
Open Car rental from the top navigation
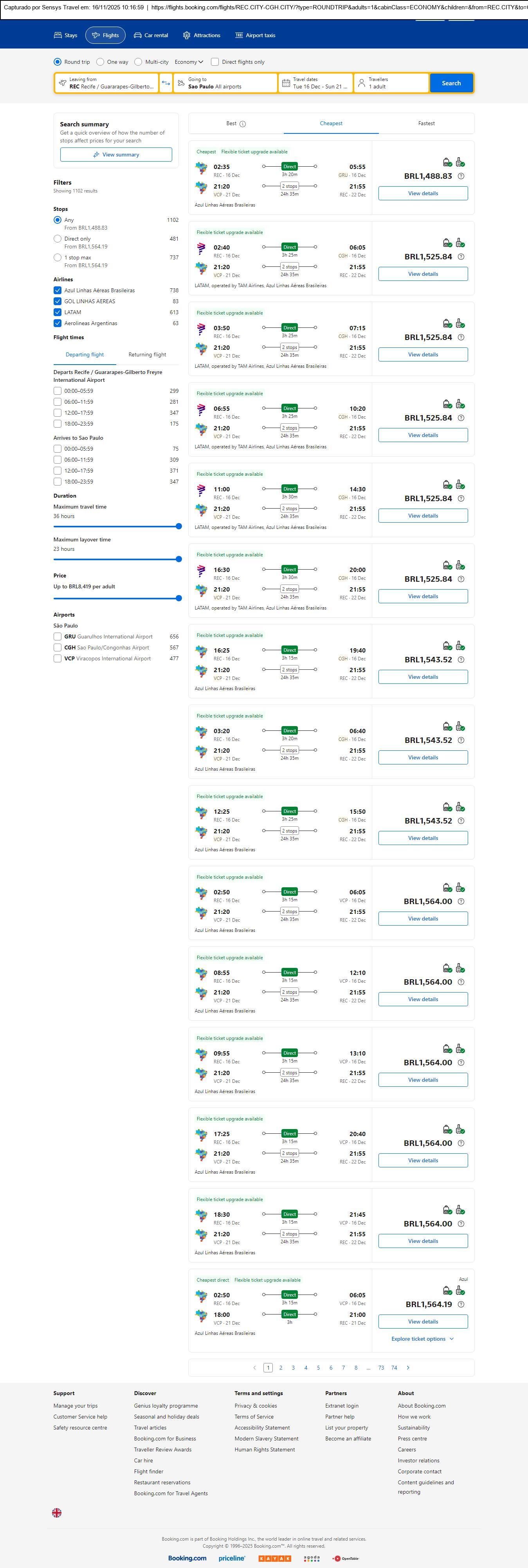tap(150, 35)
